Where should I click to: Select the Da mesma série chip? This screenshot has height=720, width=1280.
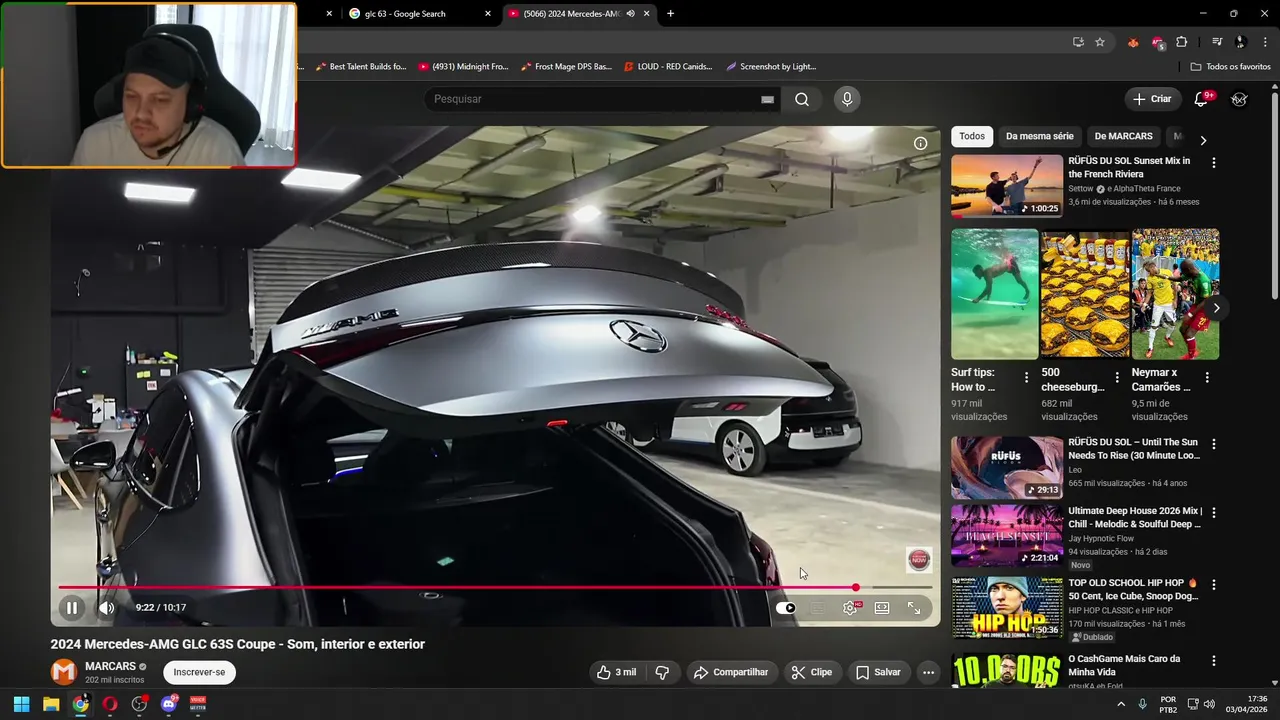1039,136
